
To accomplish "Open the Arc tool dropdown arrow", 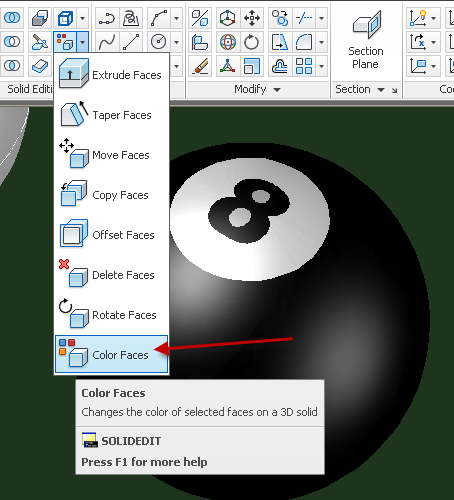I will pyautogui.click(x=176, y=17).
